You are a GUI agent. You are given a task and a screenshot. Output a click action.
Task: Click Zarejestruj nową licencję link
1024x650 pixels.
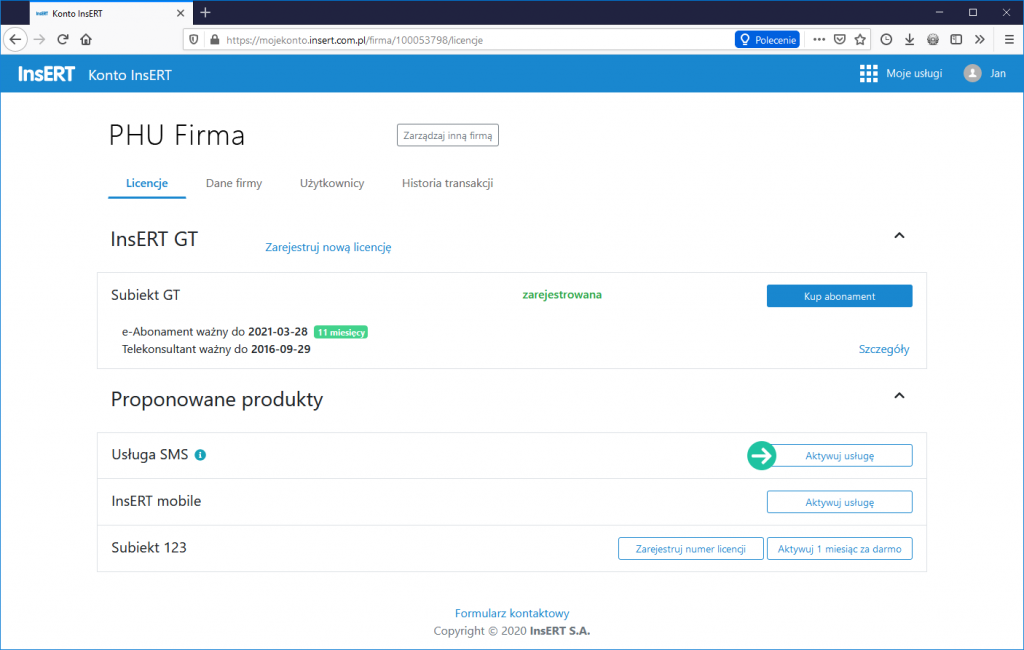coord(328,247)
